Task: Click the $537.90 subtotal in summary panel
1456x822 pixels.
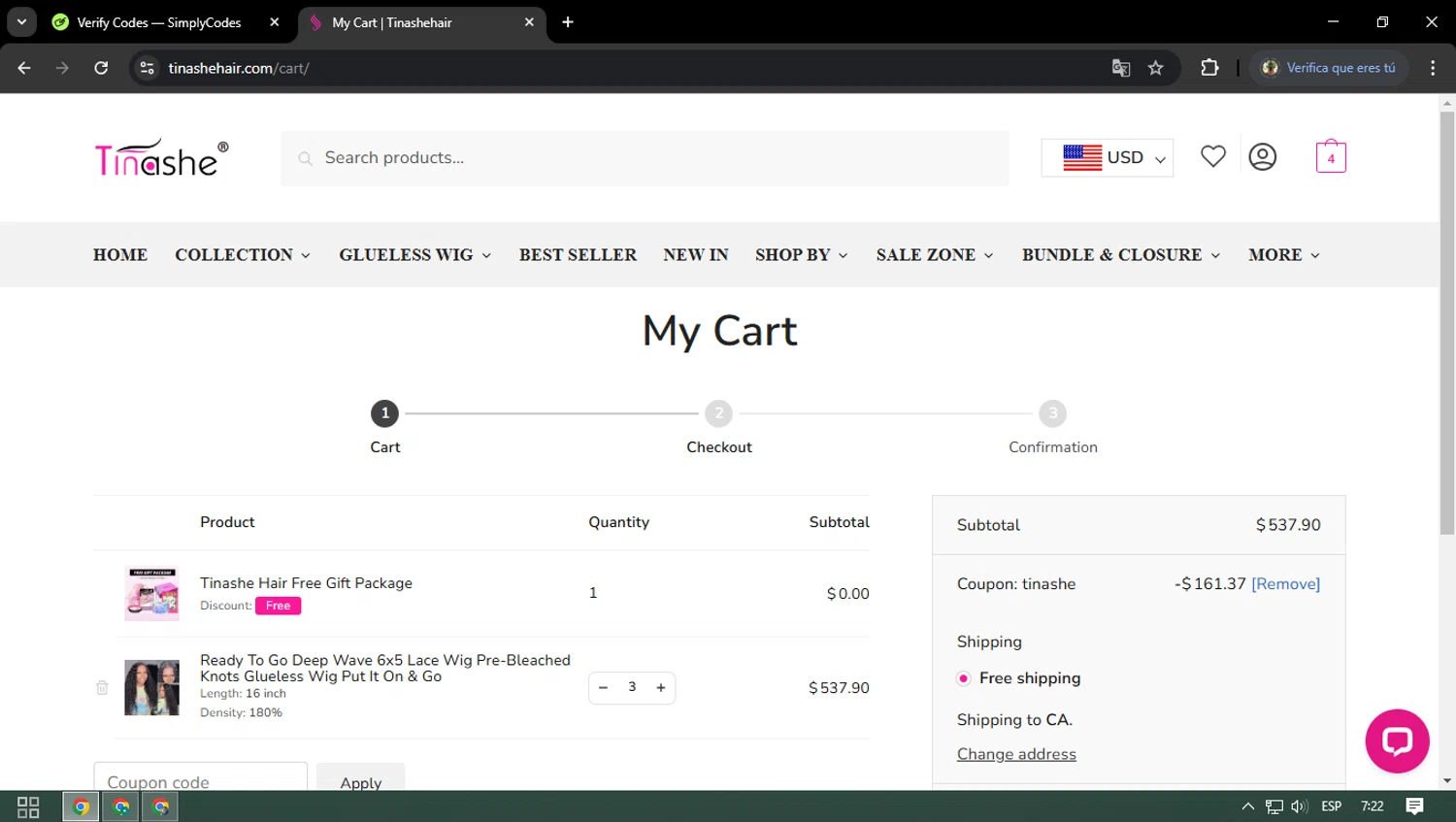Action: [x=1288, y=525]
